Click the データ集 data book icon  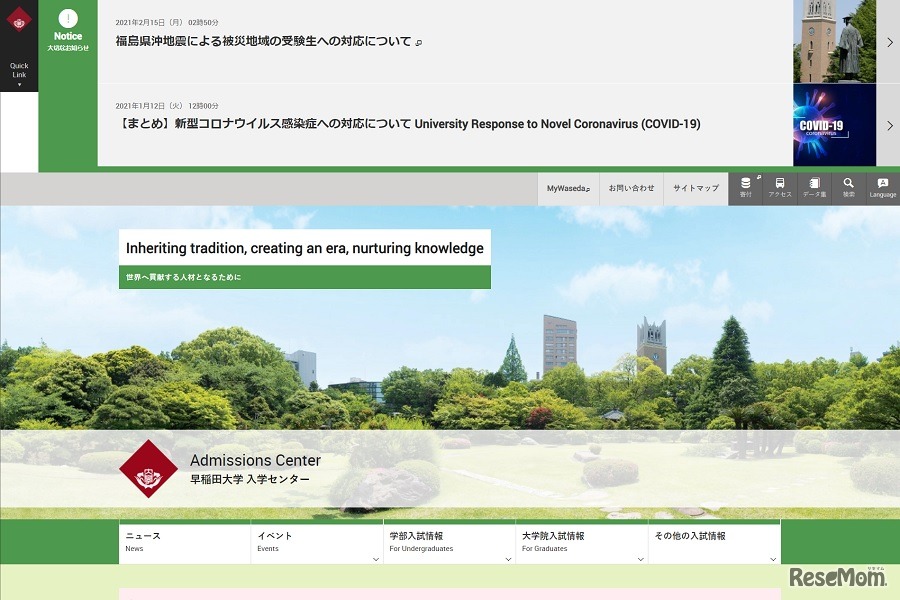(x=813, y=186)
